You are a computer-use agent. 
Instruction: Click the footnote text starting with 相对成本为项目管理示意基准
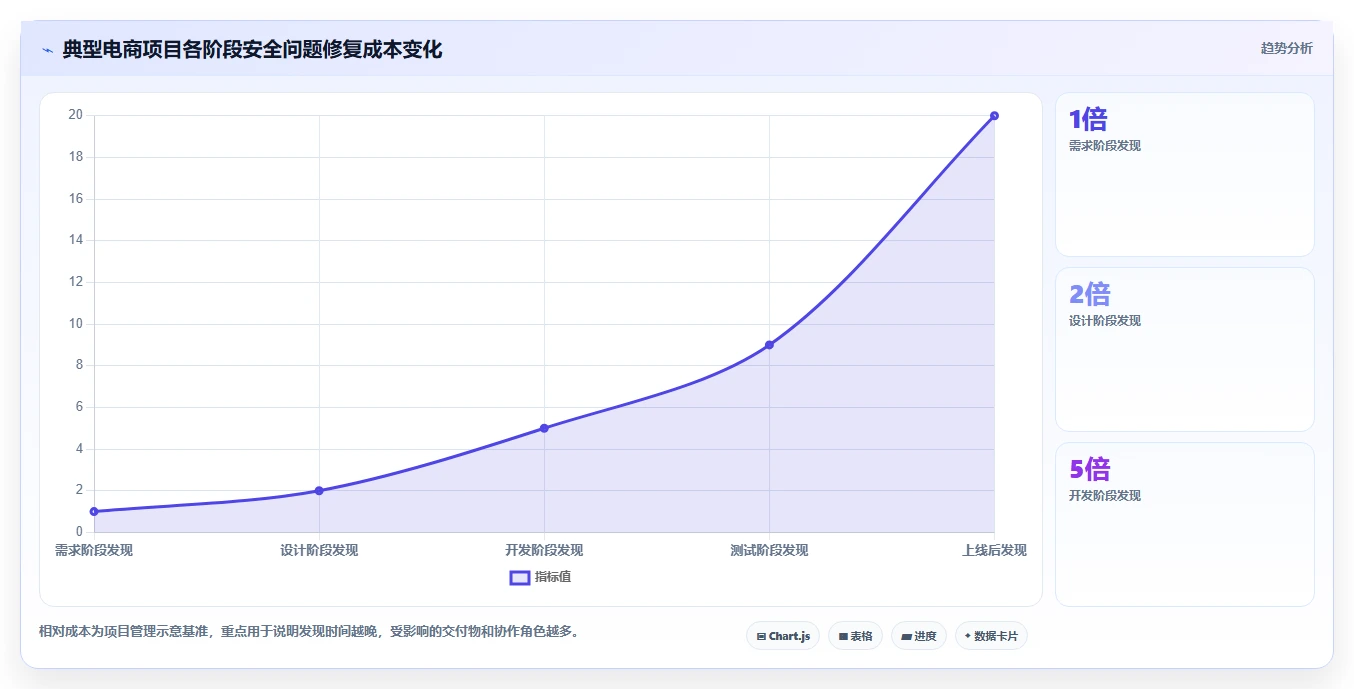point(309,631)
